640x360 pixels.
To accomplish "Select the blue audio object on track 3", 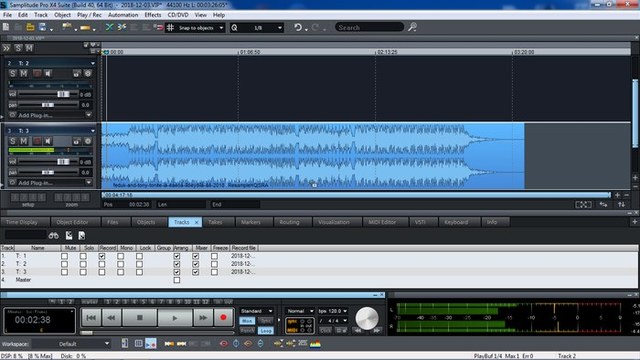I will pyautogui.click(x=313, y=156).
